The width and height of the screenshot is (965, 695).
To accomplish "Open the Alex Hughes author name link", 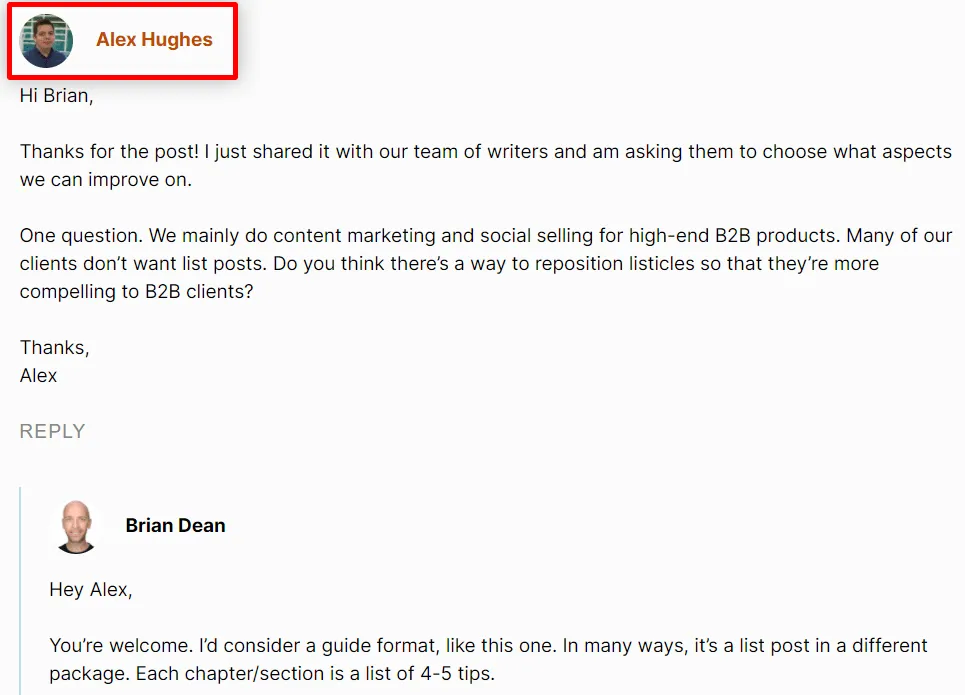I will pos(154,40).
